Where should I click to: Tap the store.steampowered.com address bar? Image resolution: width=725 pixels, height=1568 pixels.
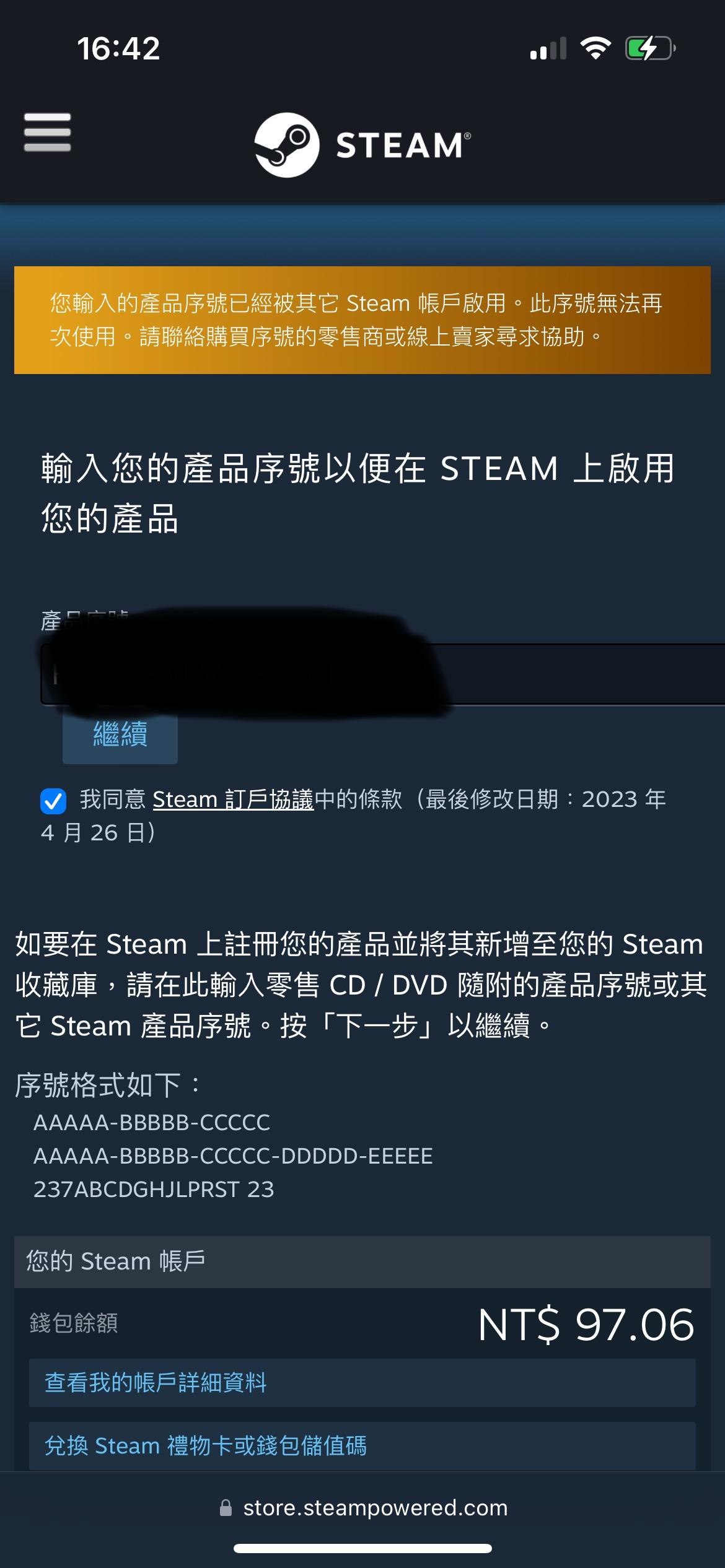363,1508
